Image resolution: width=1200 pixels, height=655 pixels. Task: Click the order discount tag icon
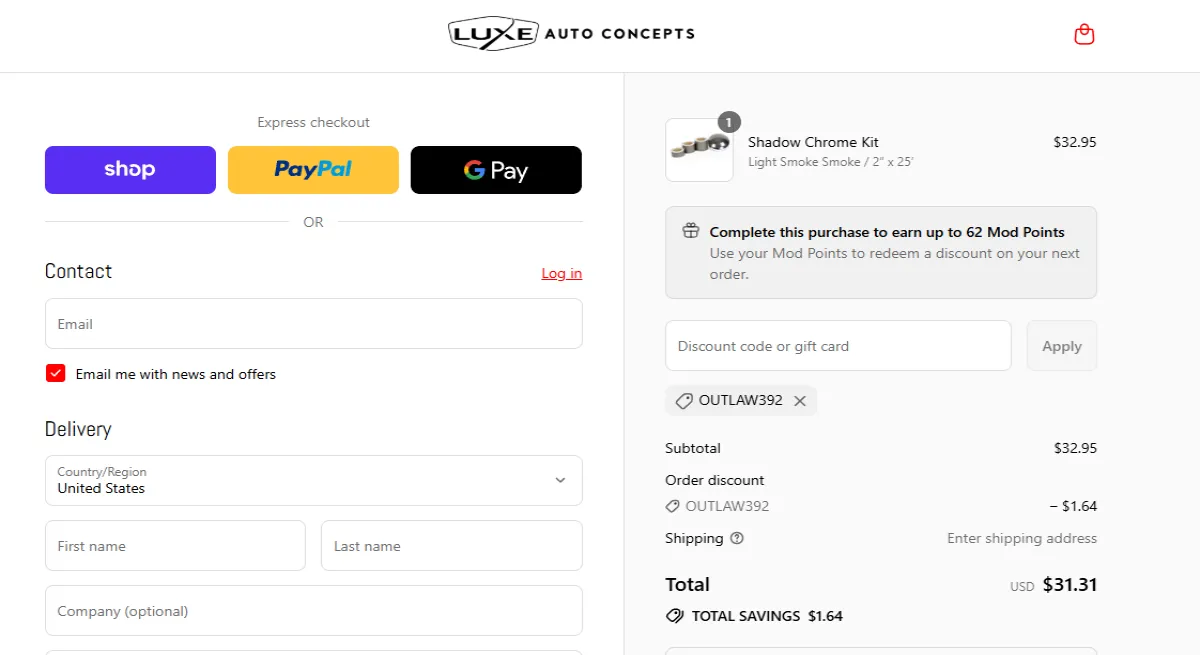coord(672,506)
